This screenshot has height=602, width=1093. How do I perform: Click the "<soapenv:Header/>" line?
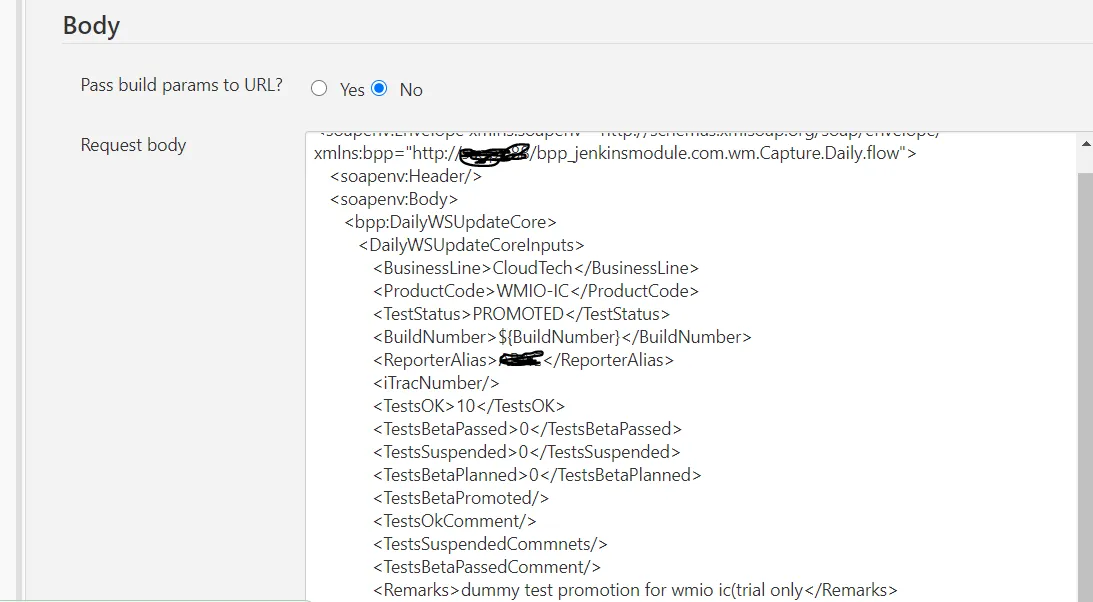coord(406,176)
